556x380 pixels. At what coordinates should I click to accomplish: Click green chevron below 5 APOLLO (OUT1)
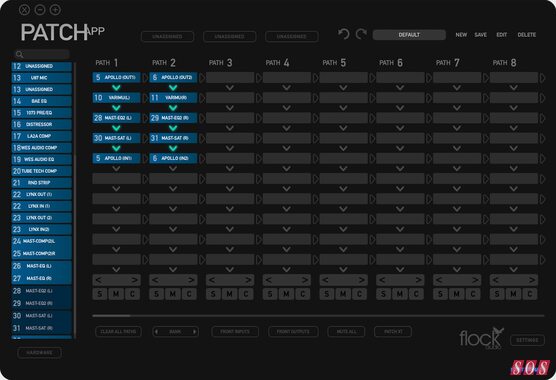pos(116,88)
